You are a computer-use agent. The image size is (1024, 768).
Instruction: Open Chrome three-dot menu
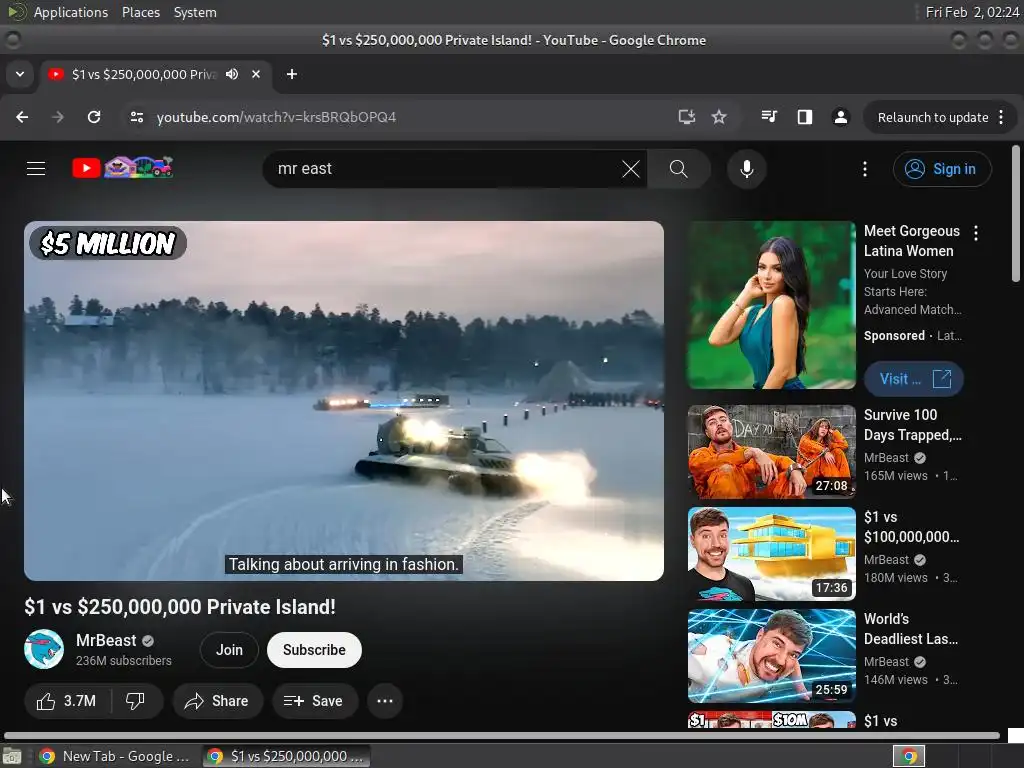[1001, 118]
